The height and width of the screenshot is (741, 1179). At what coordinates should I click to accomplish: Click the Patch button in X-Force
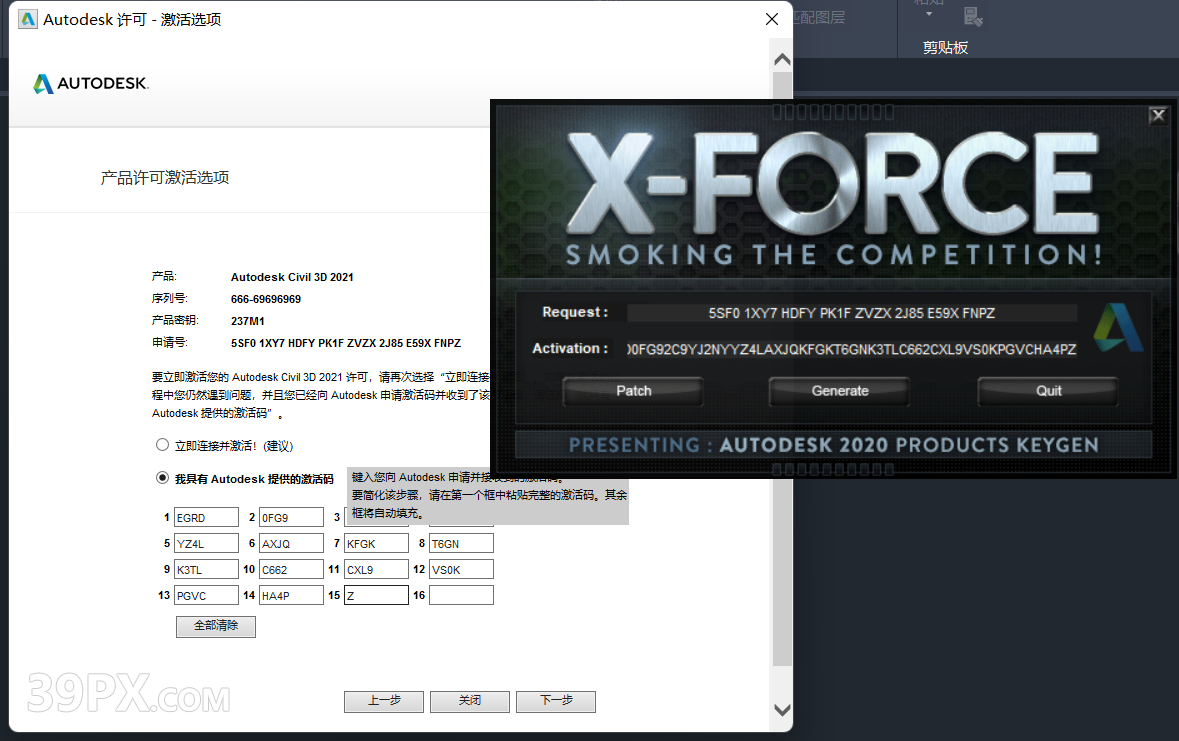coord(633,391)
